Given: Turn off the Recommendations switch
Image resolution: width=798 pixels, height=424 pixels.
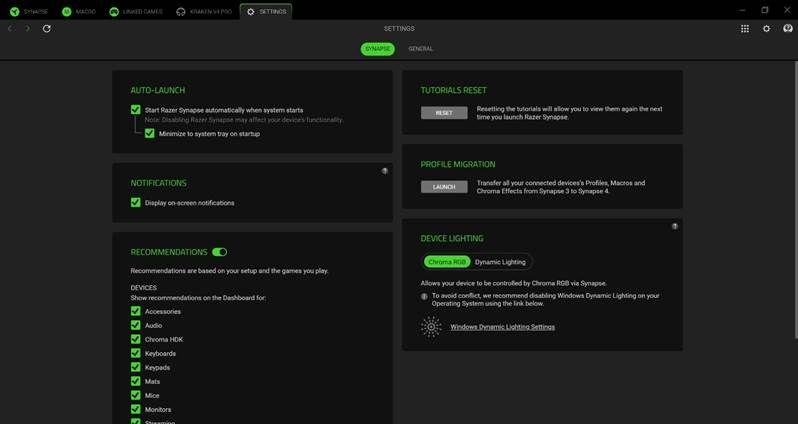Looking at the screenshot, I should (219, 252).
